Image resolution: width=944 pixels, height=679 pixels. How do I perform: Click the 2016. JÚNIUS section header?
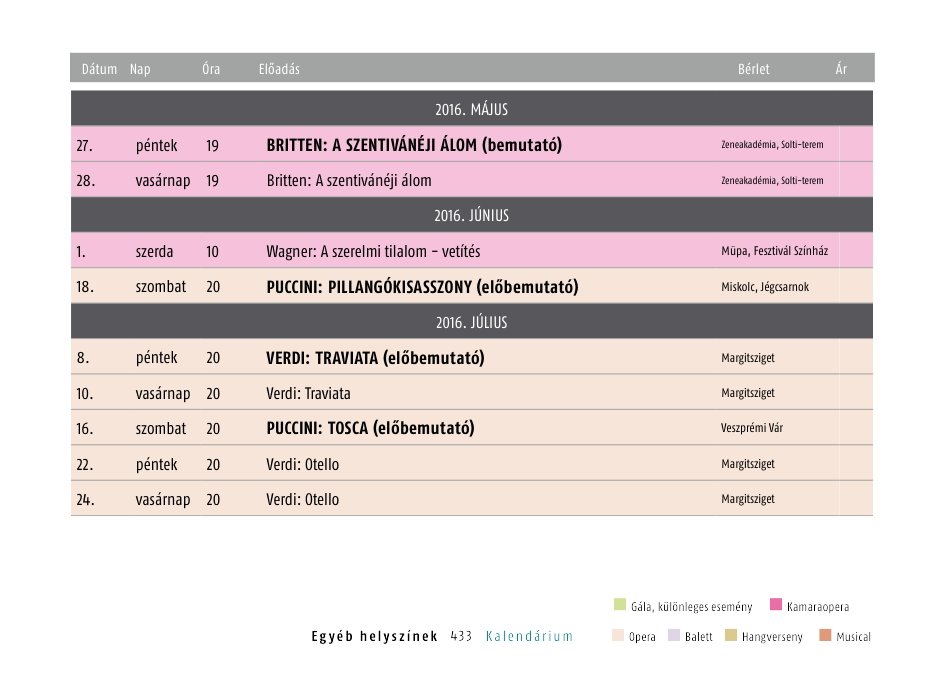tap(472, 215)
